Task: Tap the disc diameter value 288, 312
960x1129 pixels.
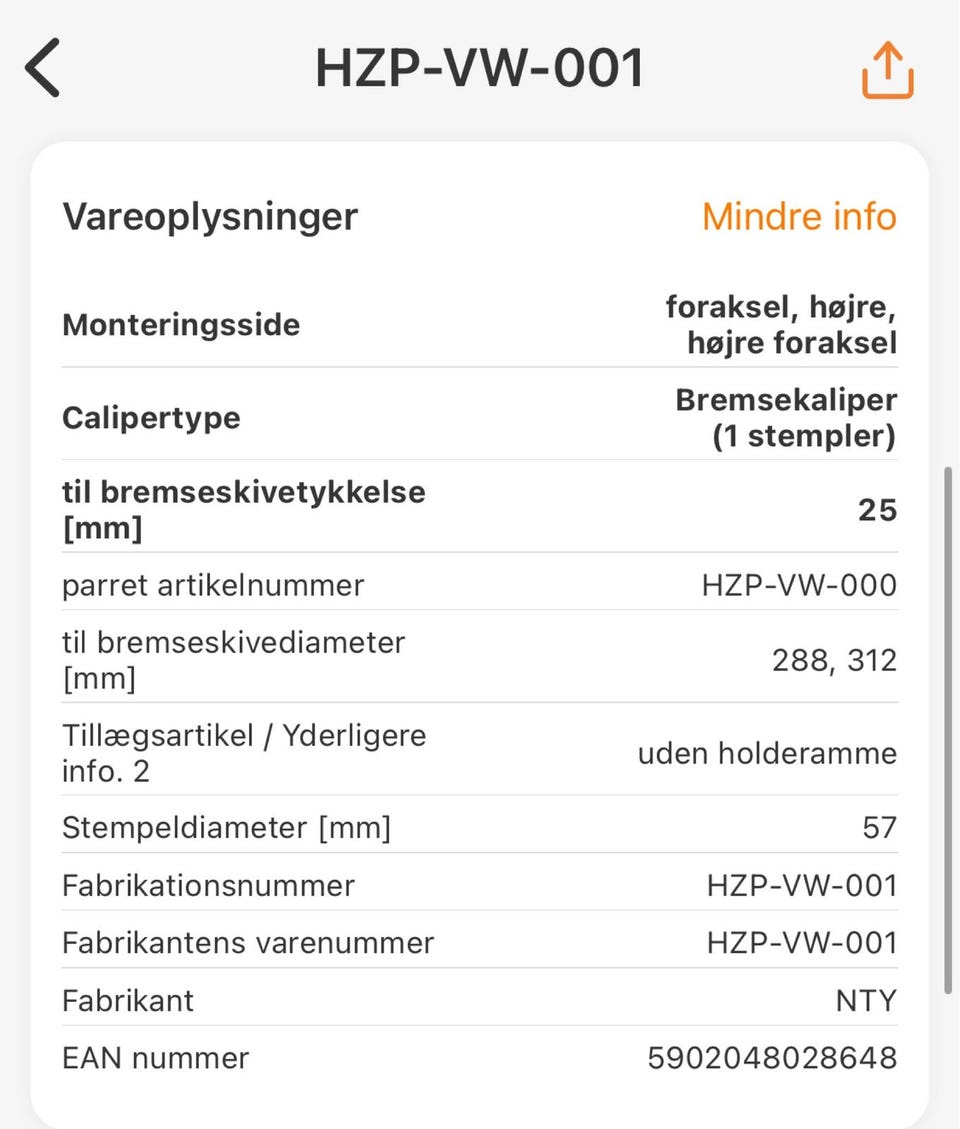Action: tap(834, 660)
